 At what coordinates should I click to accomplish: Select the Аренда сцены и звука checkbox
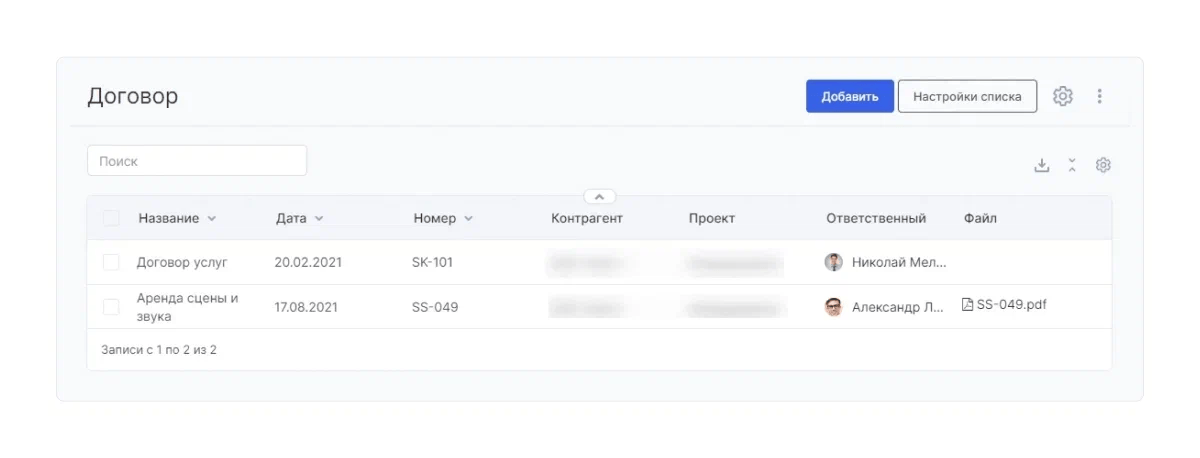point(111,307)
